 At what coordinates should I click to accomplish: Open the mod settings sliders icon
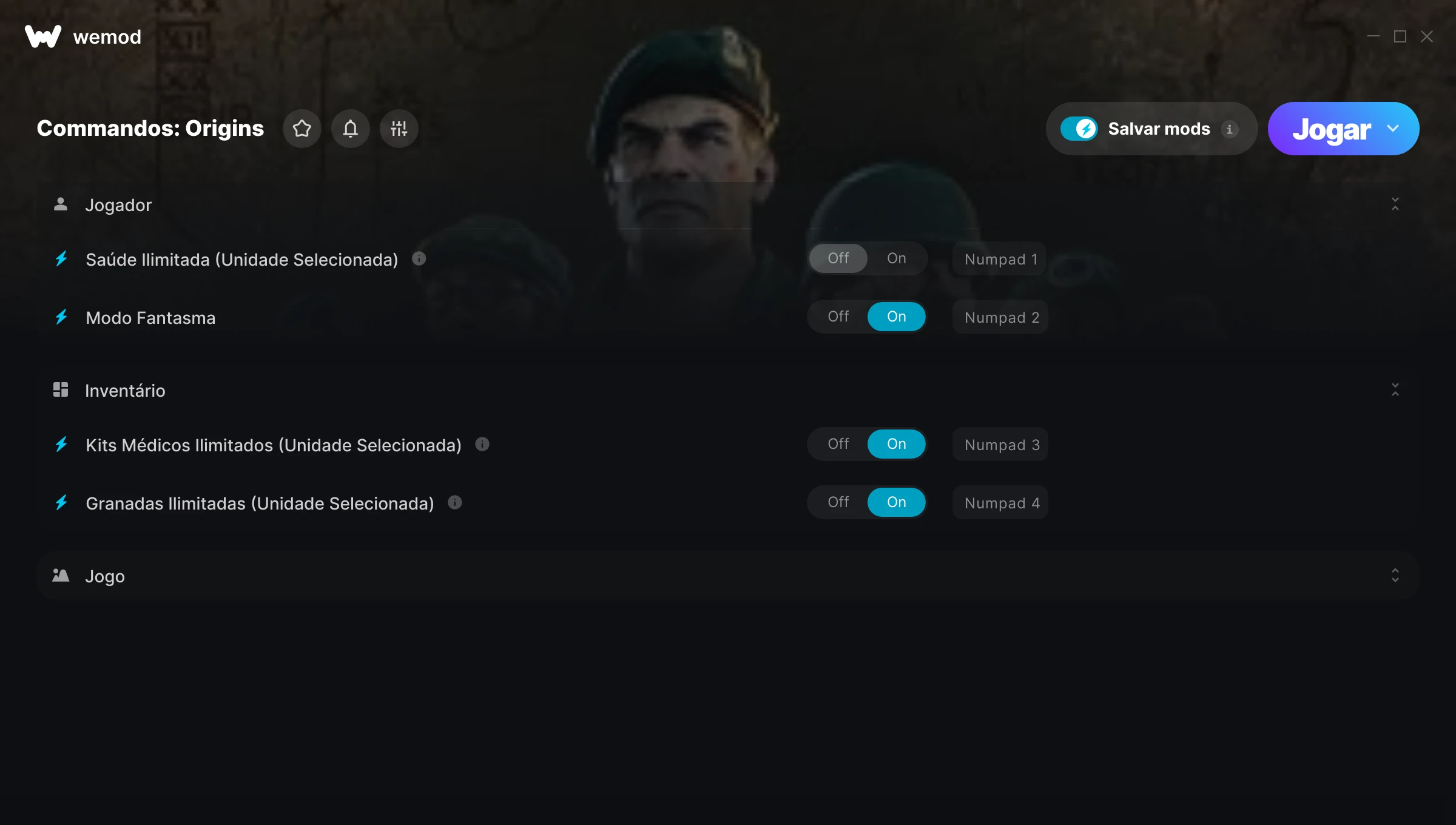pyautogui.click(x=399, y=129)
